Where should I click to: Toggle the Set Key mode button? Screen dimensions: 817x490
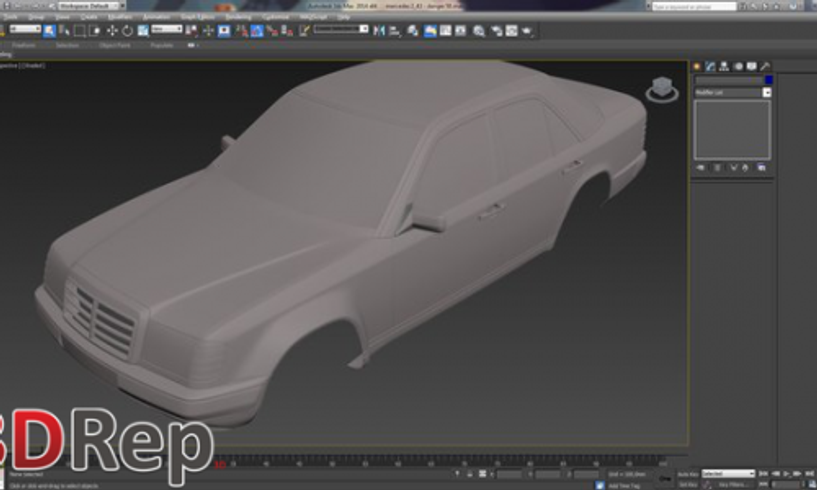[687, 484]
